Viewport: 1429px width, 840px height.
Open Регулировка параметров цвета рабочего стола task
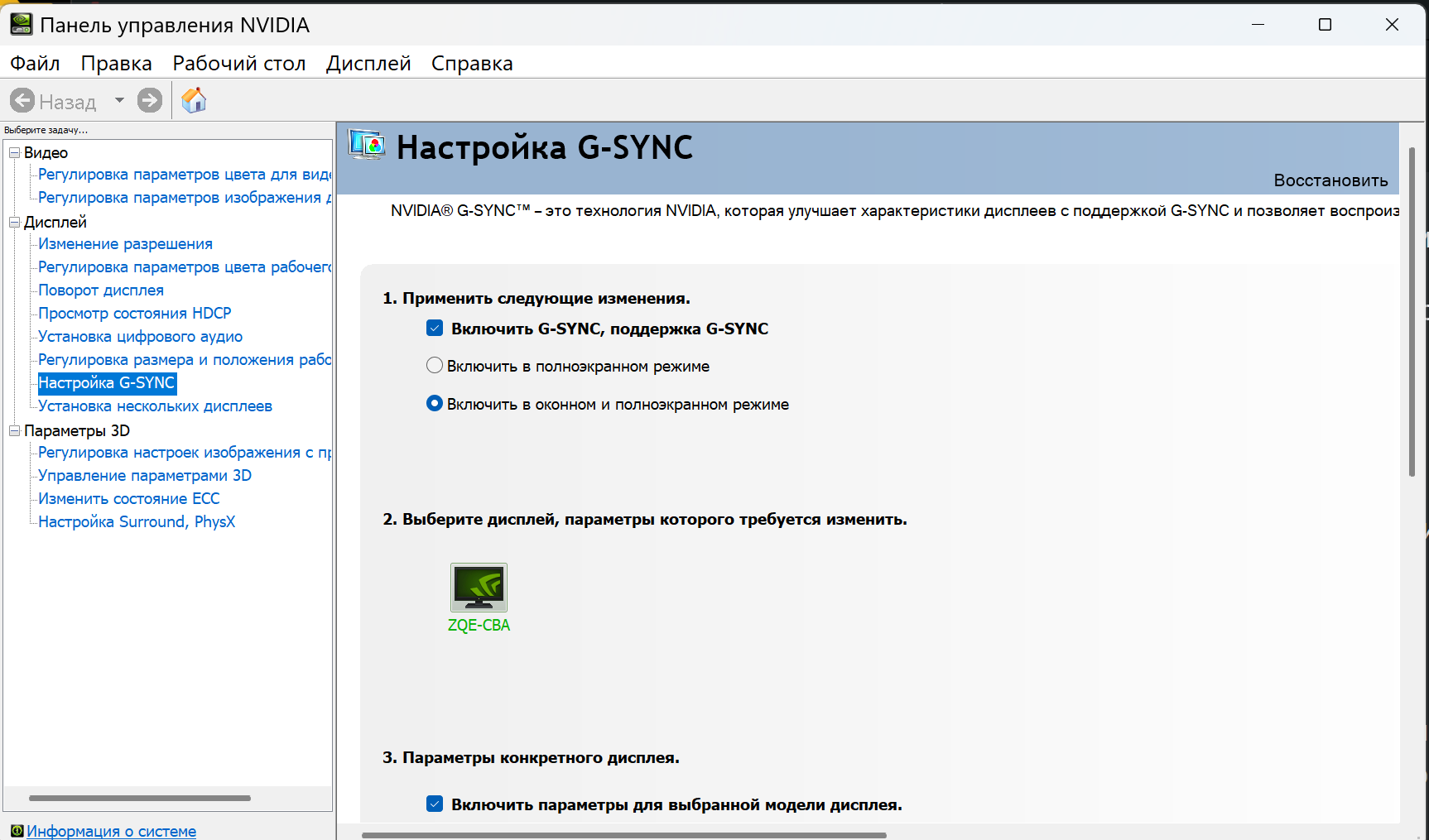click(x=185, y=267)
